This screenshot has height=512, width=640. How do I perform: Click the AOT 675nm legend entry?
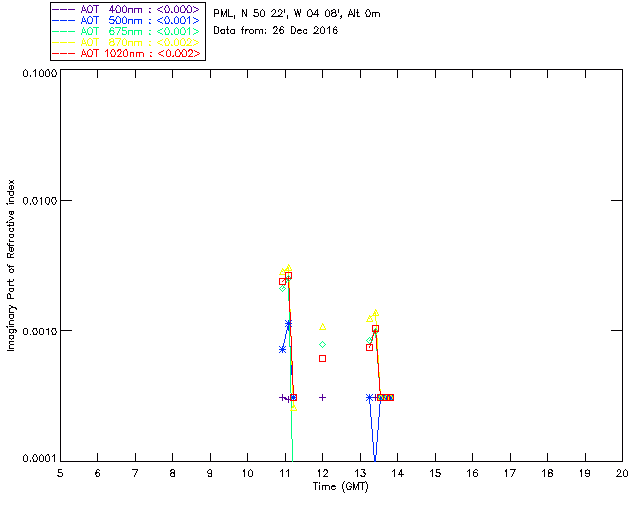[126, 31]
